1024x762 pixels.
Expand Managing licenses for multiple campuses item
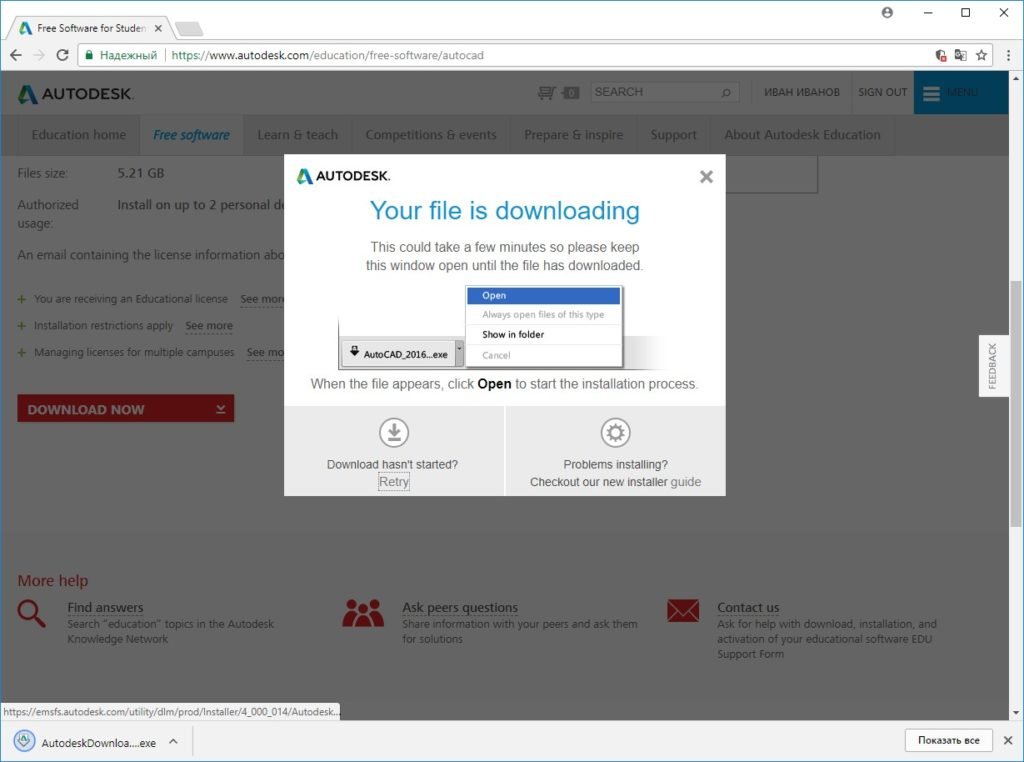click(22, 353)
